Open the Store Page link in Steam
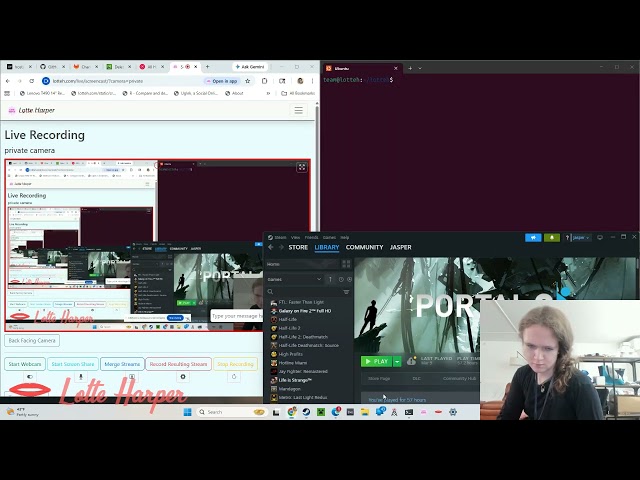 pos(379,378)
